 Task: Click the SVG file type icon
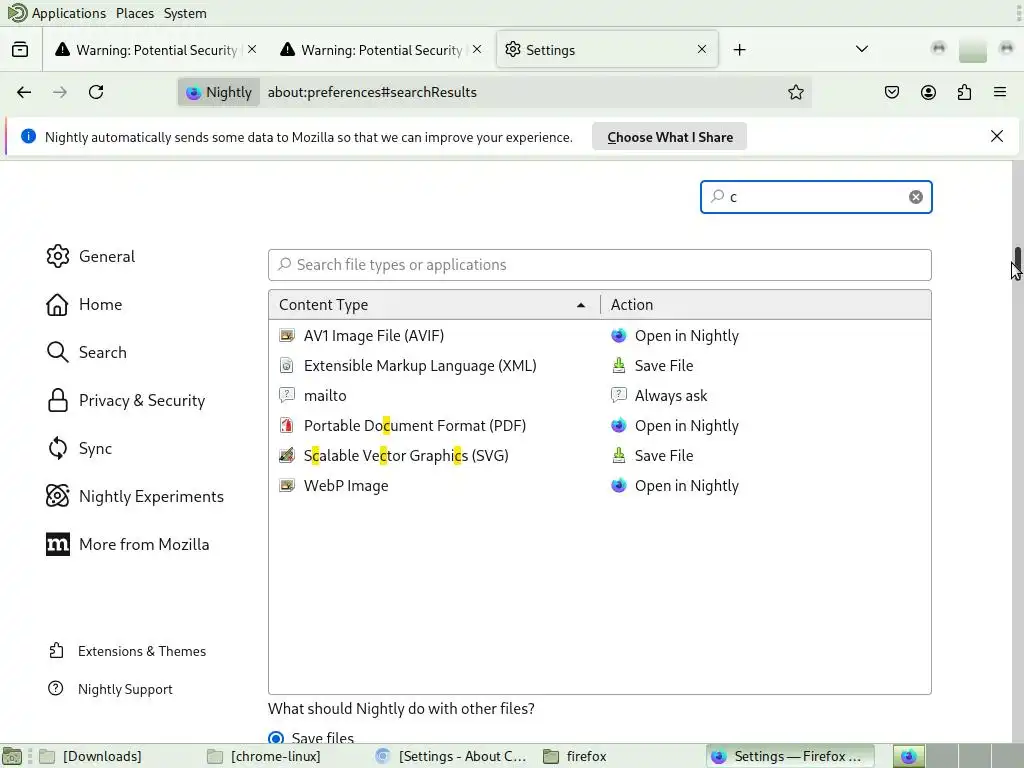286,456
